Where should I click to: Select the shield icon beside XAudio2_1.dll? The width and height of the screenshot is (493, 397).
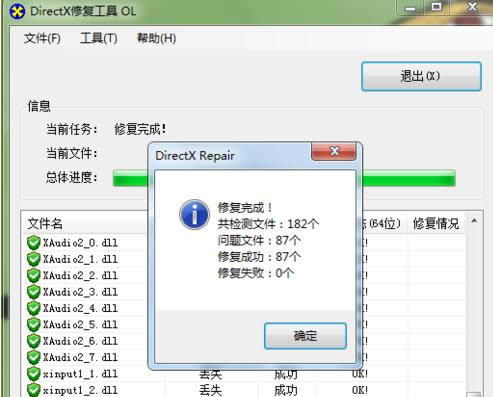click(34, 259)
